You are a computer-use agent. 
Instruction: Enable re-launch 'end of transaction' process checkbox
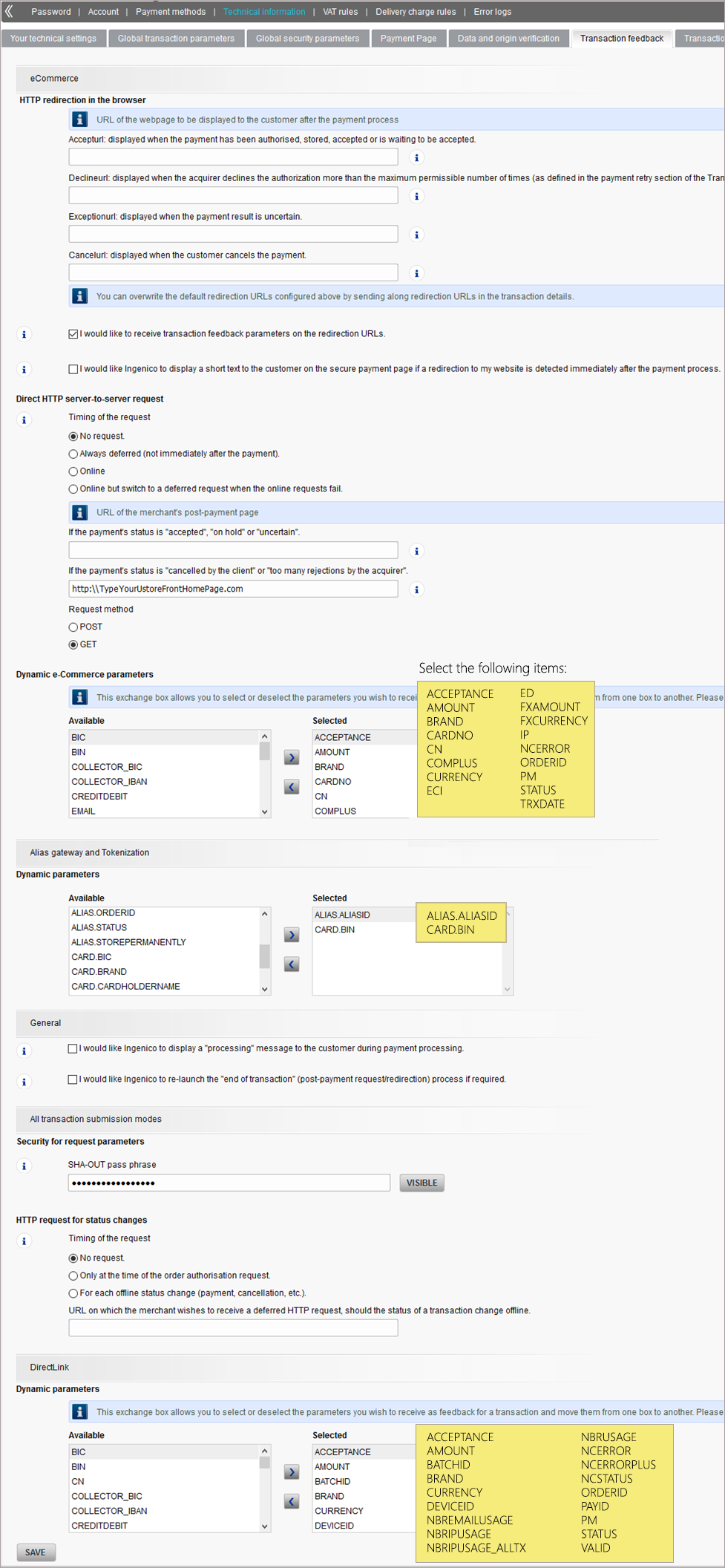point(73,1079)
